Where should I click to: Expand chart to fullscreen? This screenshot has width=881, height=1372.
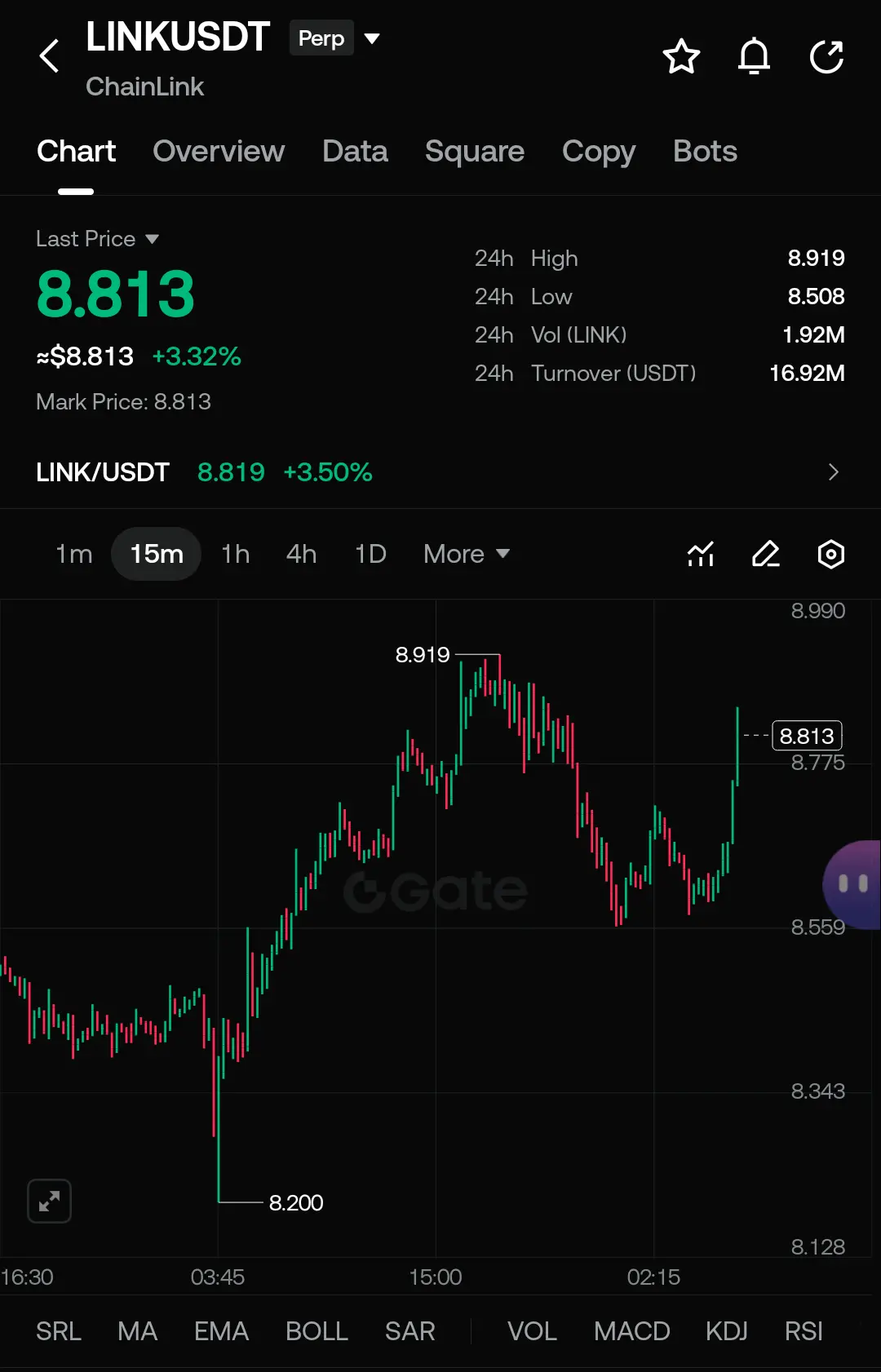coord(50,1201)
